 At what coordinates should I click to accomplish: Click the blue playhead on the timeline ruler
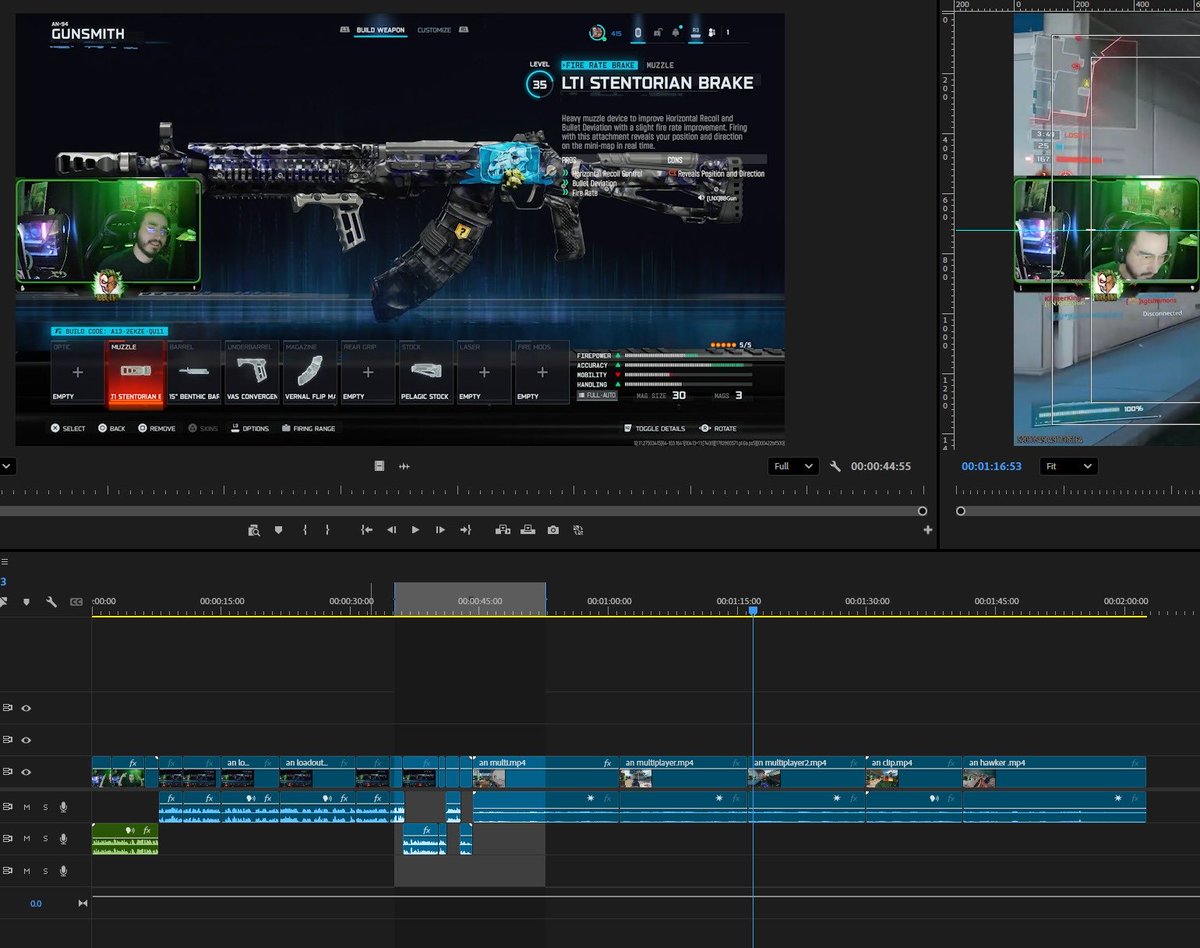(x=753, y=610)
